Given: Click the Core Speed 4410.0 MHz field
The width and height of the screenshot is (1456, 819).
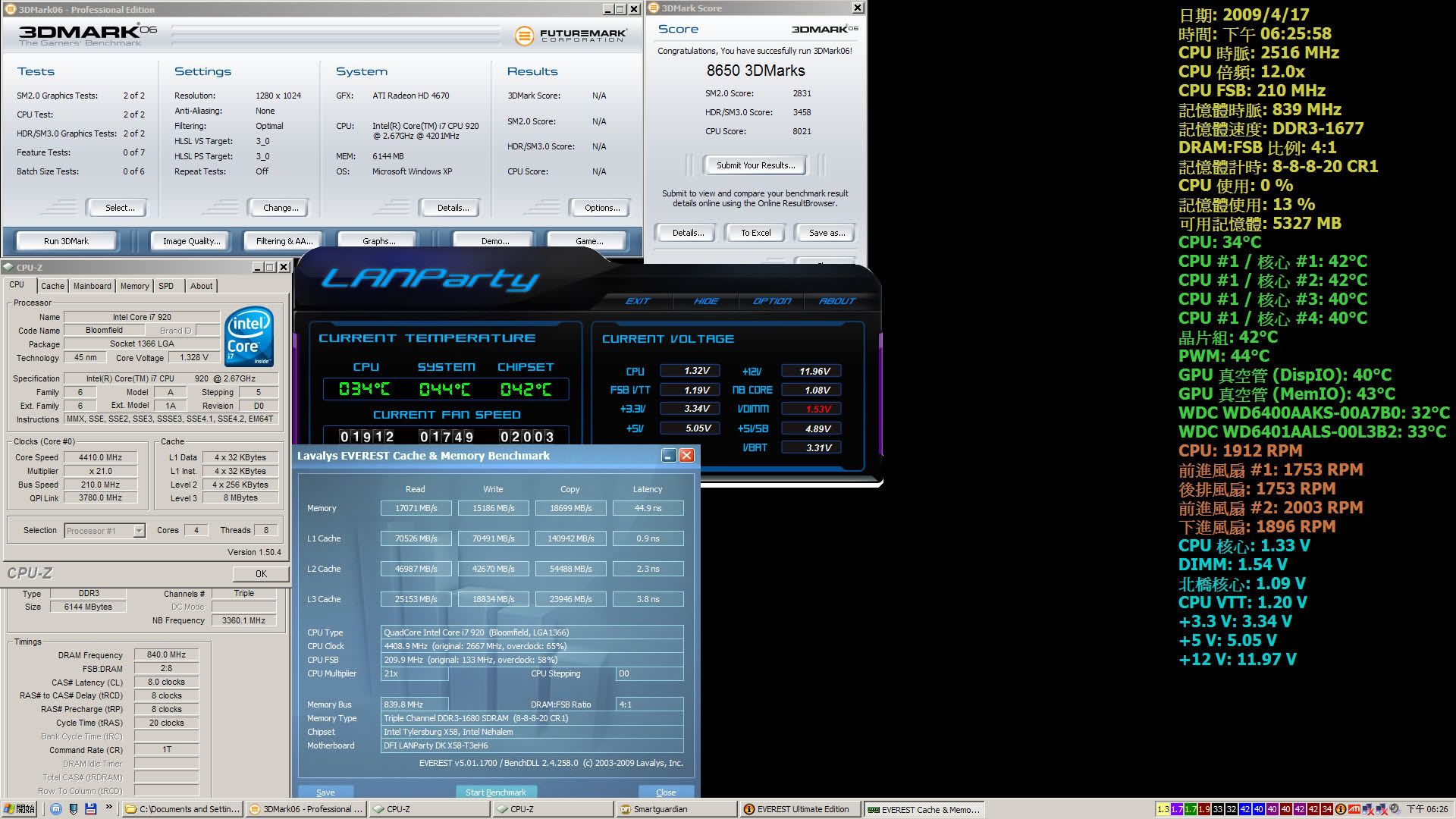Looking at the screenshot, I should (x=100, y=457).
